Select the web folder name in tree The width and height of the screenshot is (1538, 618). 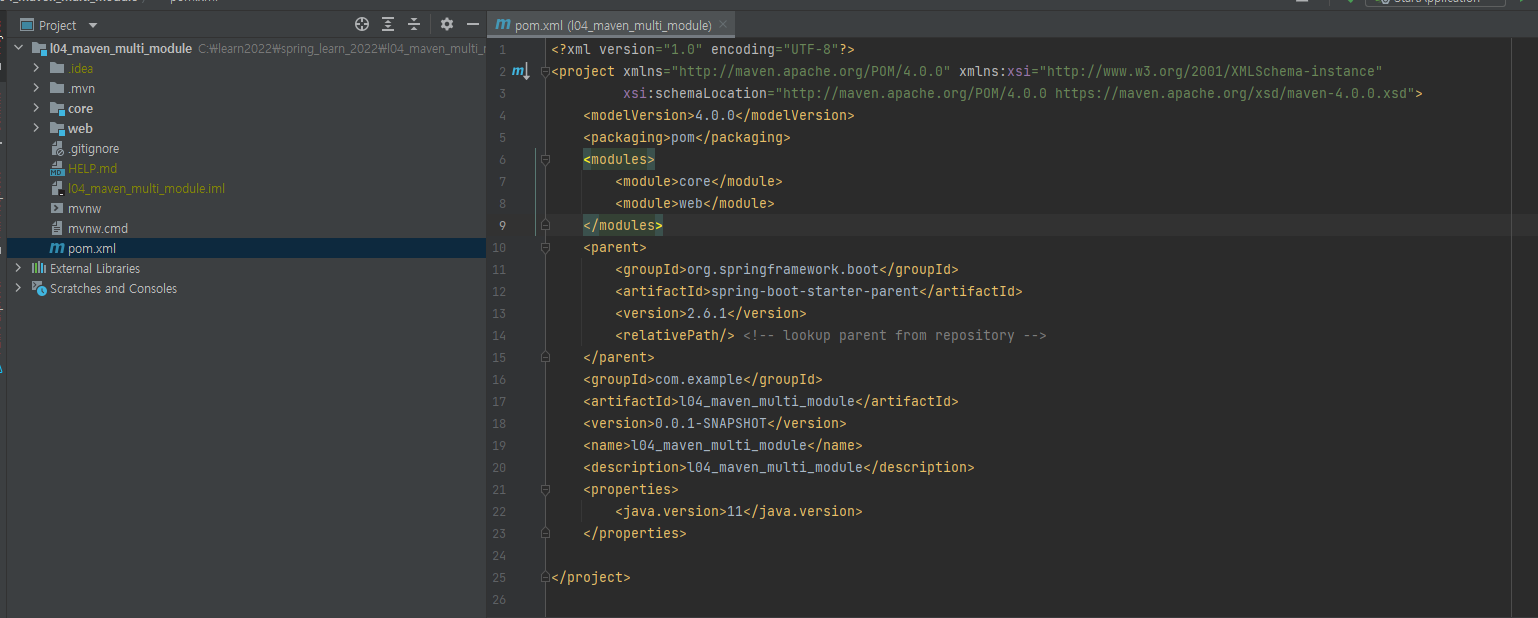click(80, 128)
